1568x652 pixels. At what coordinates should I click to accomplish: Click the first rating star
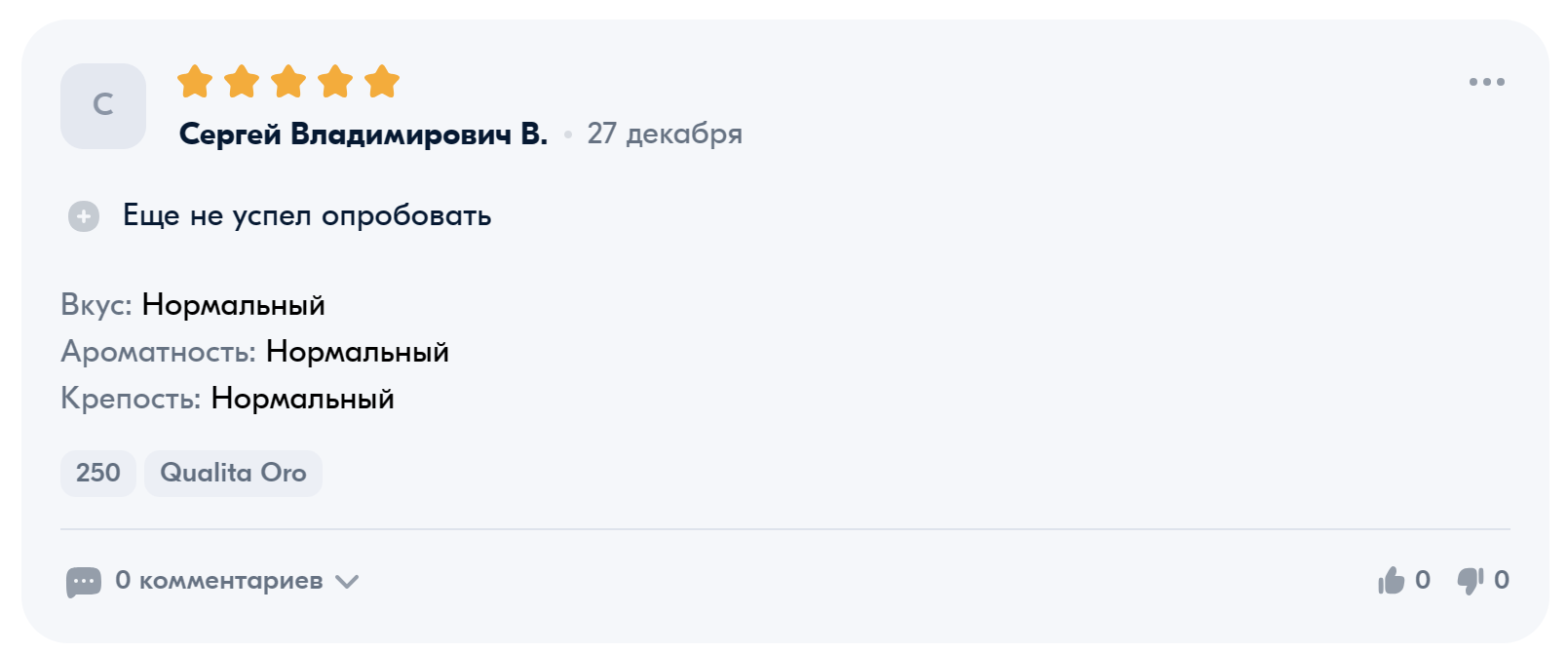(195, 82)
